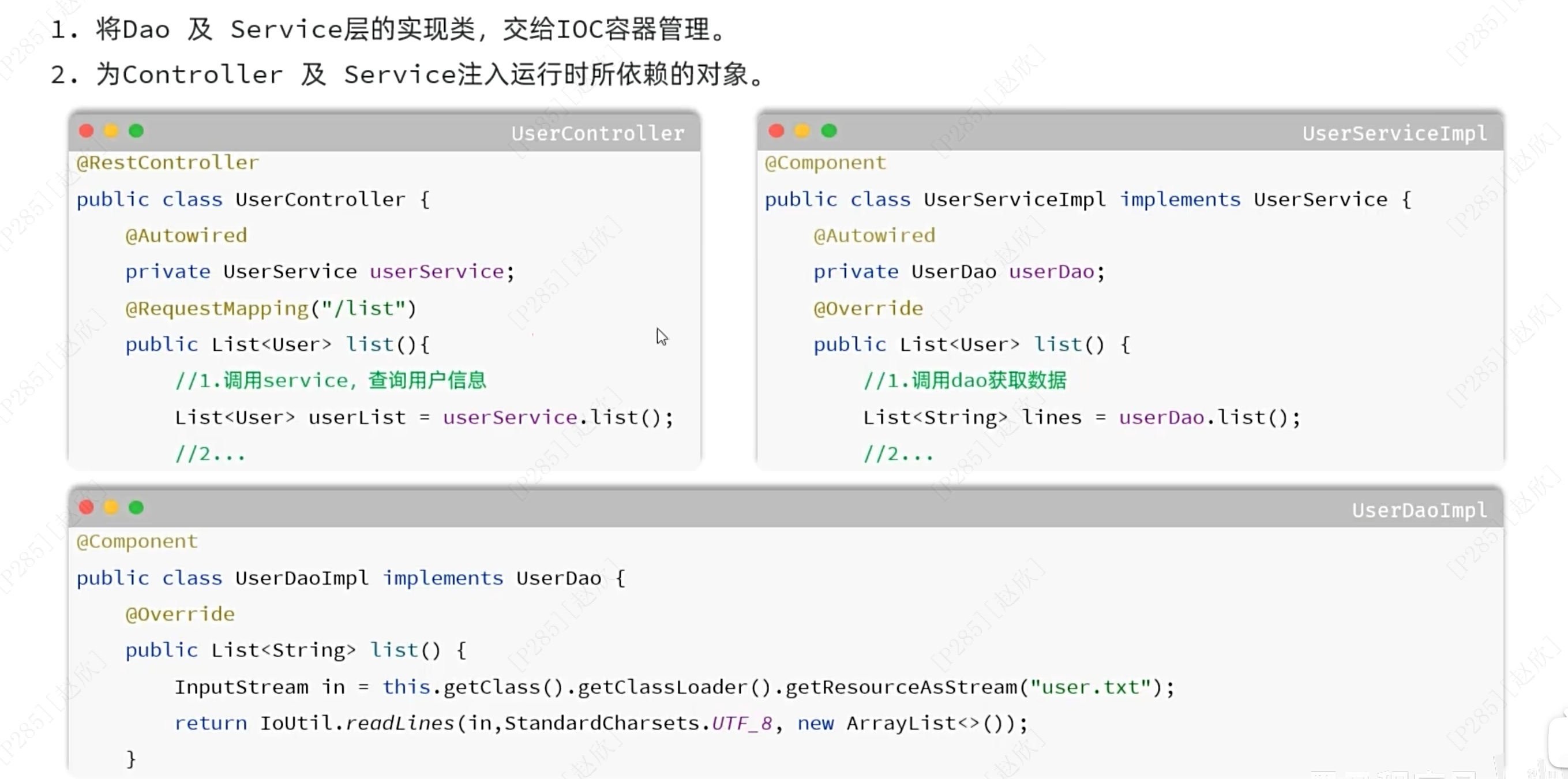Viewport: 1568px width, 779px height.
Task: Click @Autowired above userService field
Action: pos(186,235)
